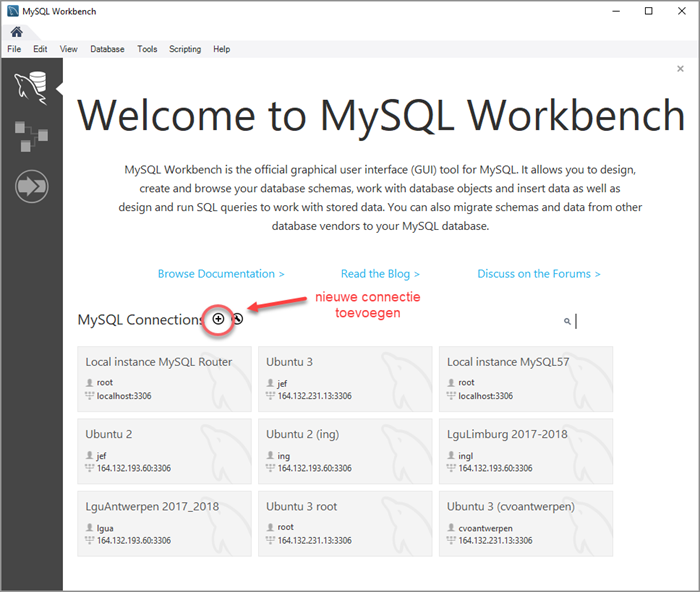Viewport: 700px width, 592px height.
Task: Click the MySQL Workbench title bar app icon
Action: click(x=13, y=11)
